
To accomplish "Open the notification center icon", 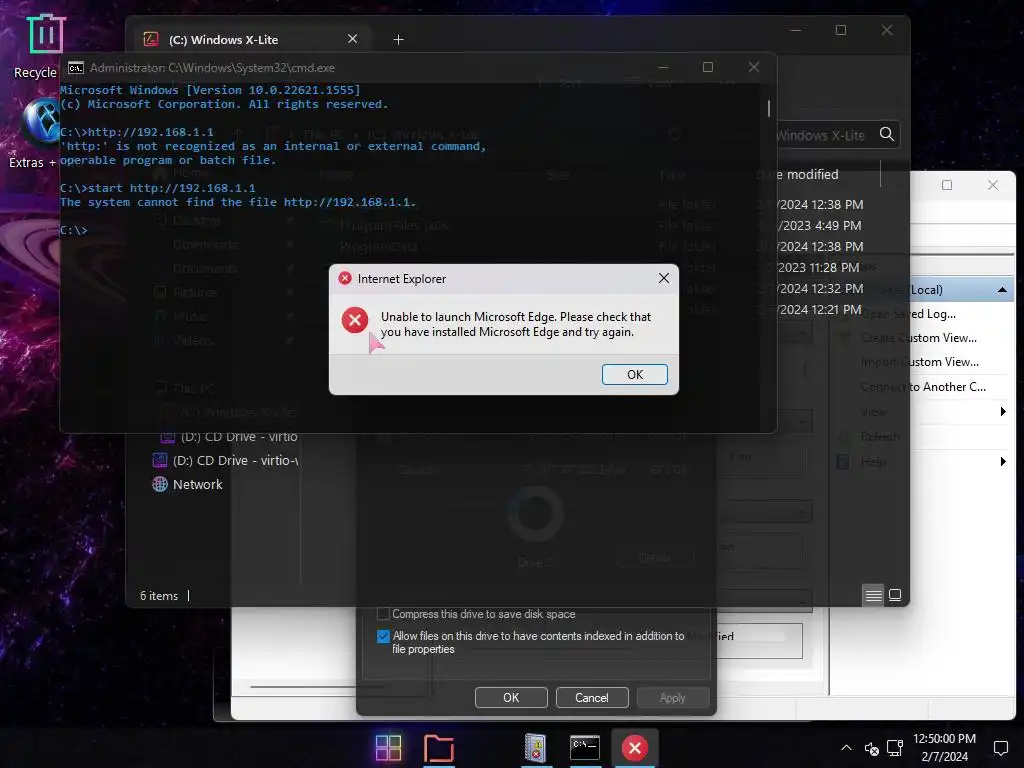I will coord(1000,748).
